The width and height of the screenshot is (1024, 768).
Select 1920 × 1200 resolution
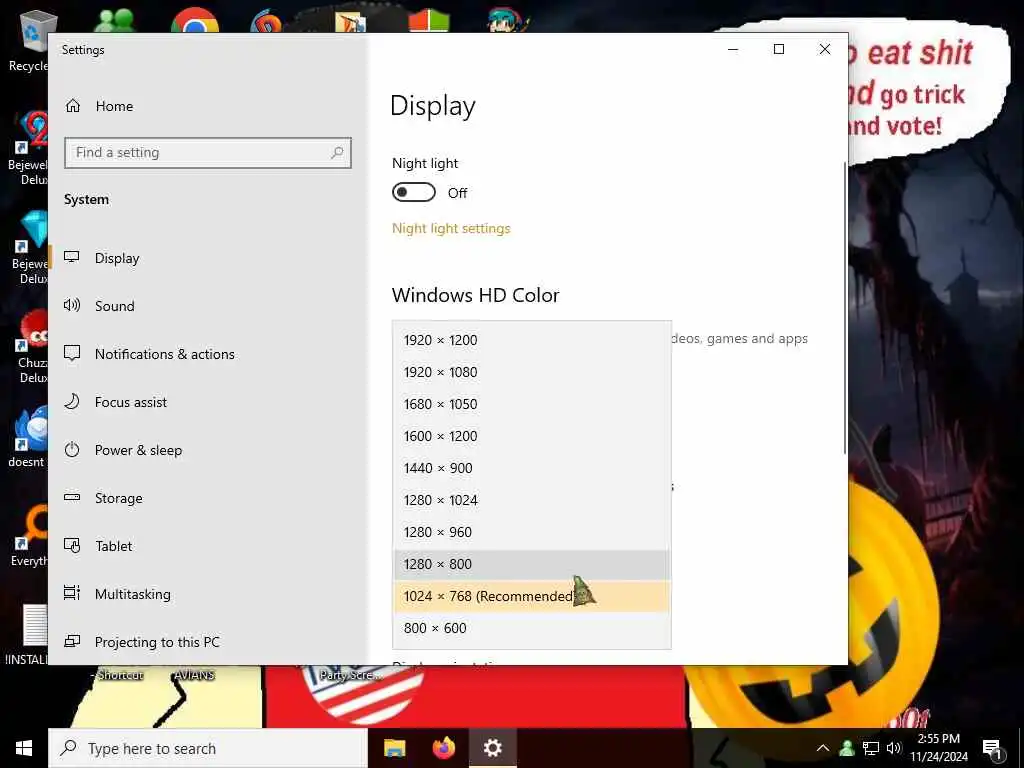(532, 340)
